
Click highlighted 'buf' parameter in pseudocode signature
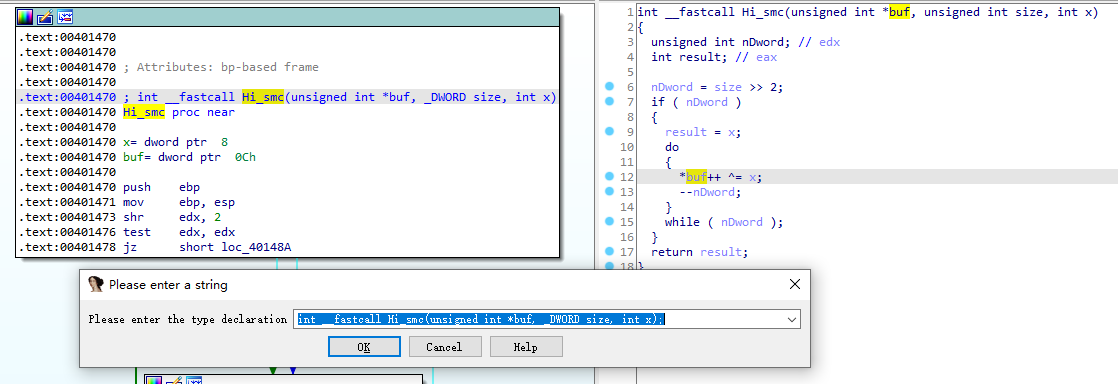coord(899,12)
